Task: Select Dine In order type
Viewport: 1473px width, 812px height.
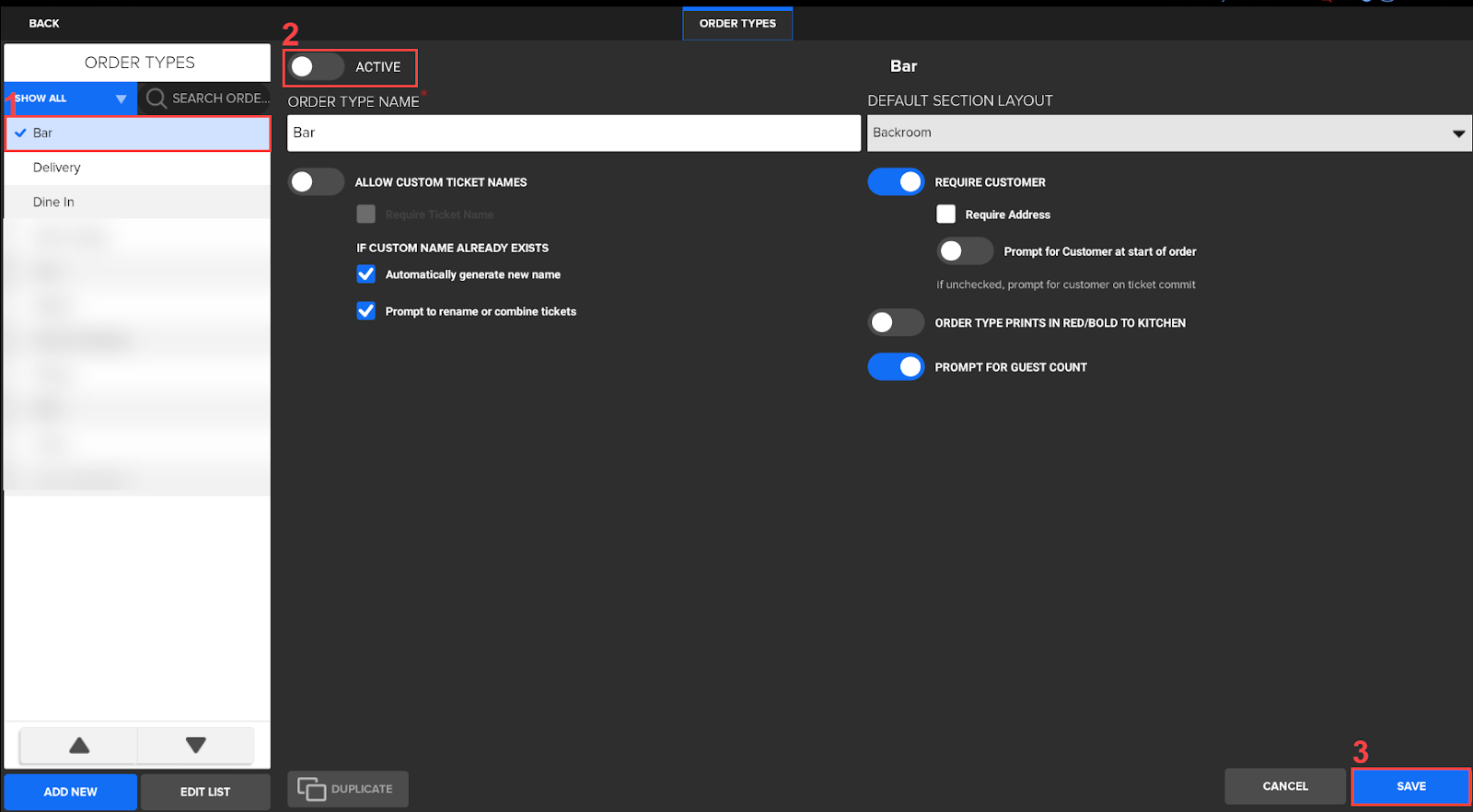Action: pos(53,202)
